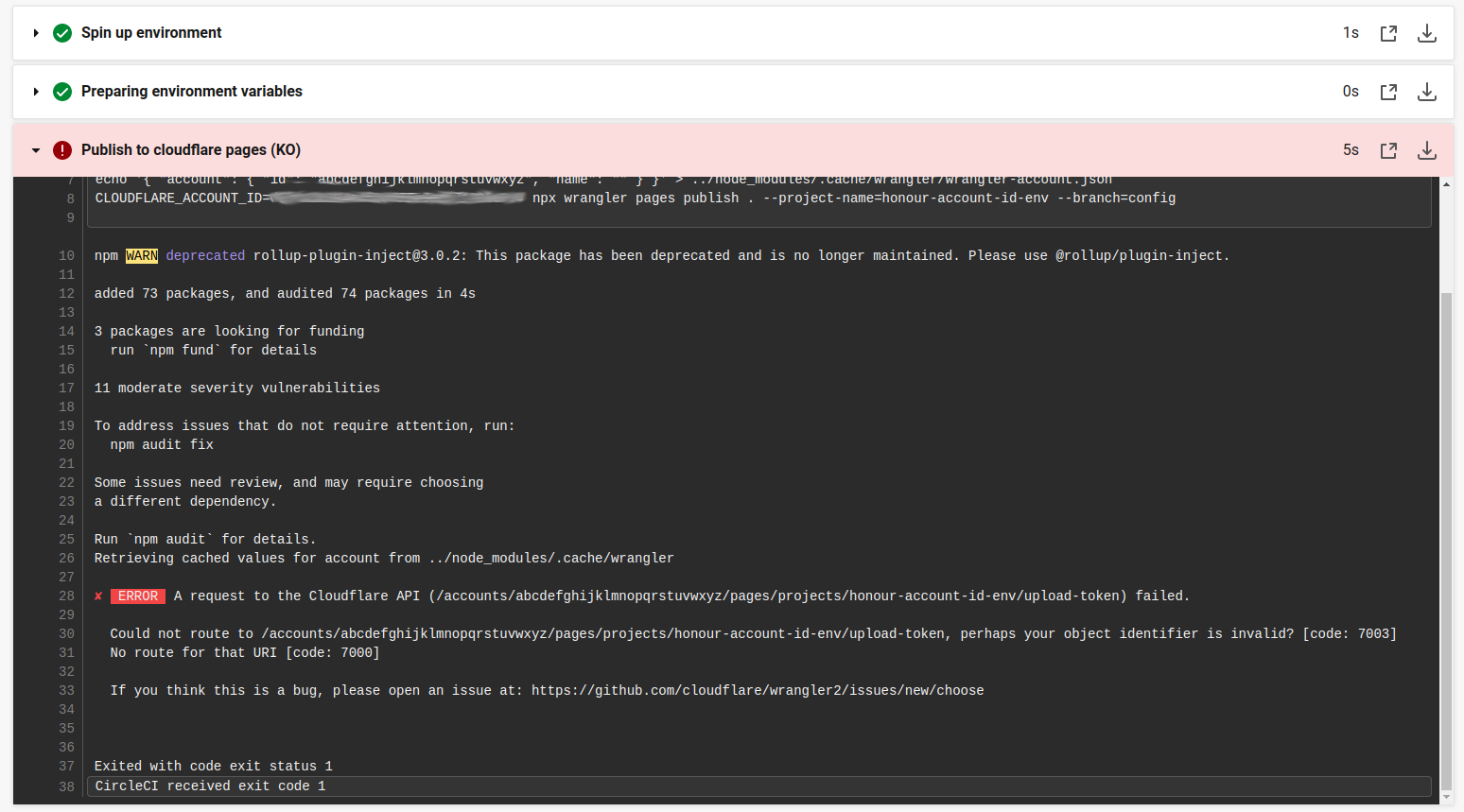Screen dimensions: 1464x812
Task: Click 'Could not route to /accounts' line 30
Action: (x=754, y=634)
